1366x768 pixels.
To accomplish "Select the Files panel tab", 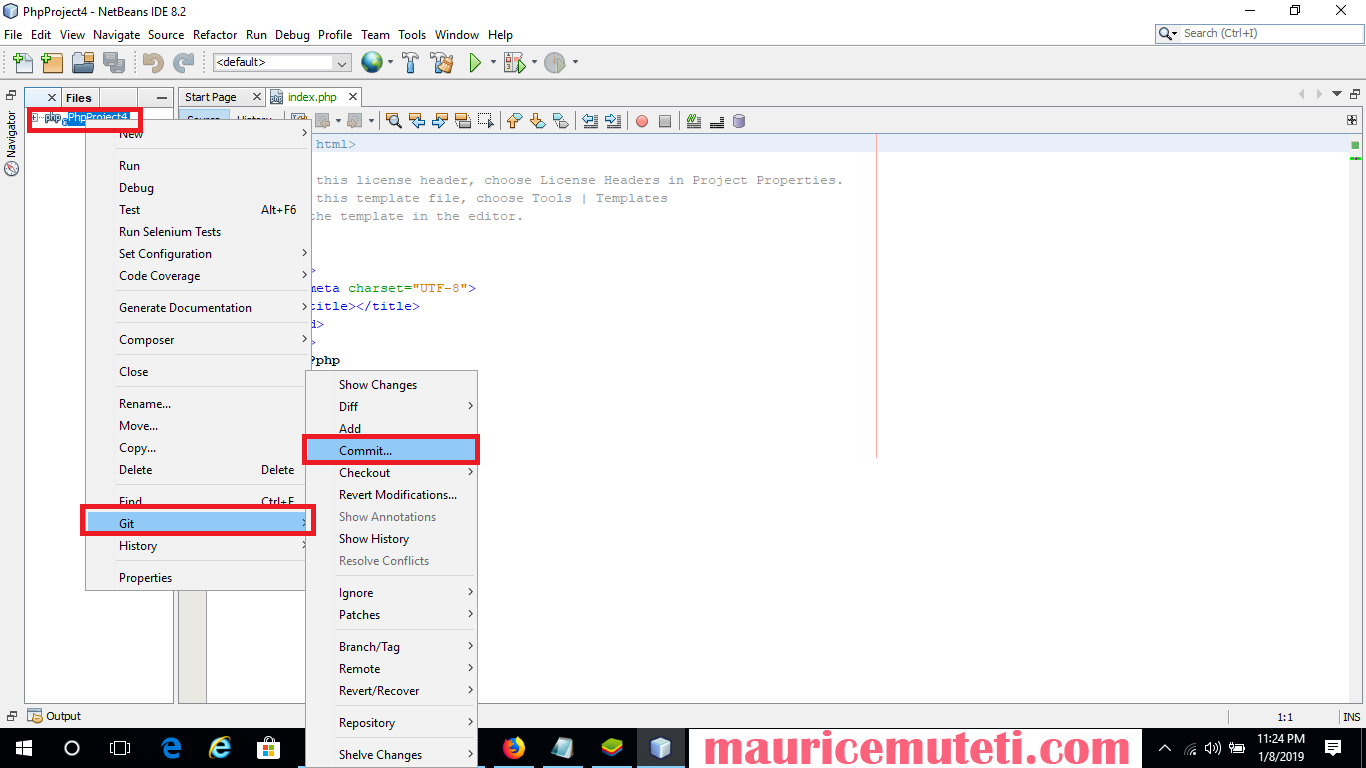I will tap(78, 97).
